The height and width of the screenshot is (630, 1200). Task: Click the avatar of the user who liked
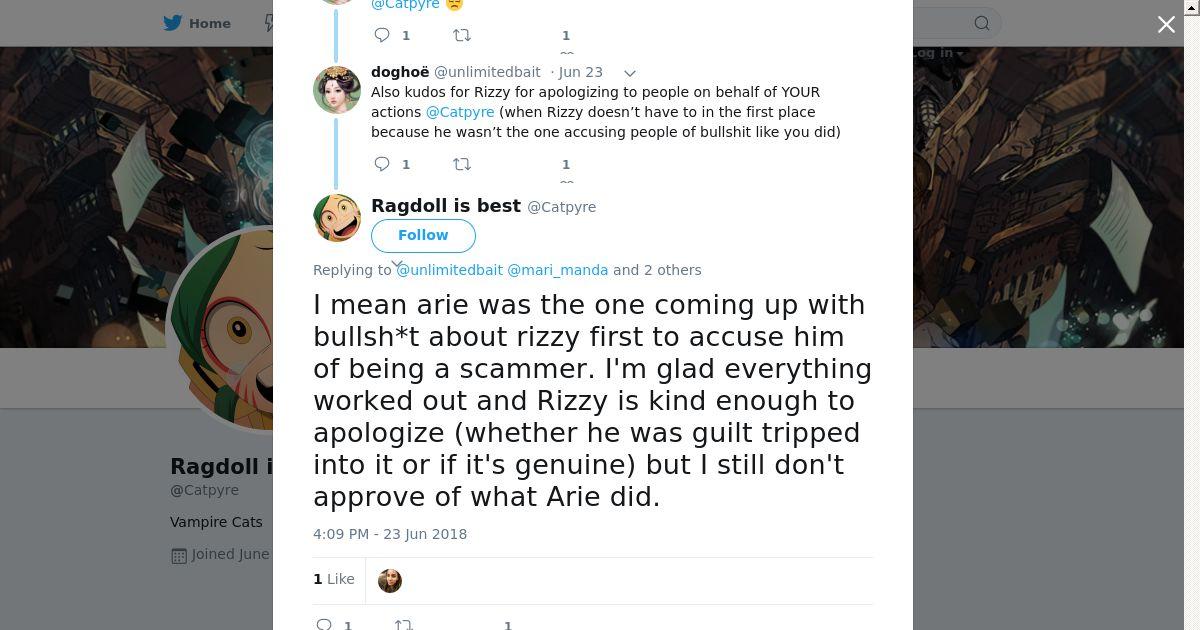tap(390, 580)
